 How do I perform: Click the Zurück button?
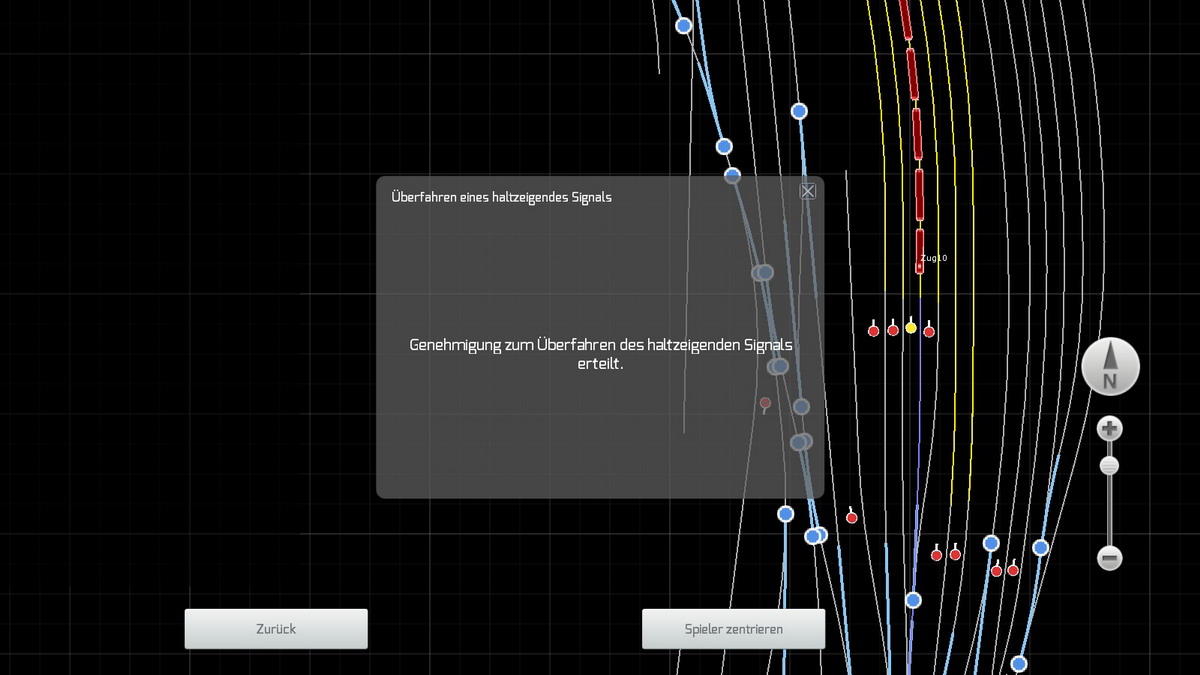[x=276, y=629]
